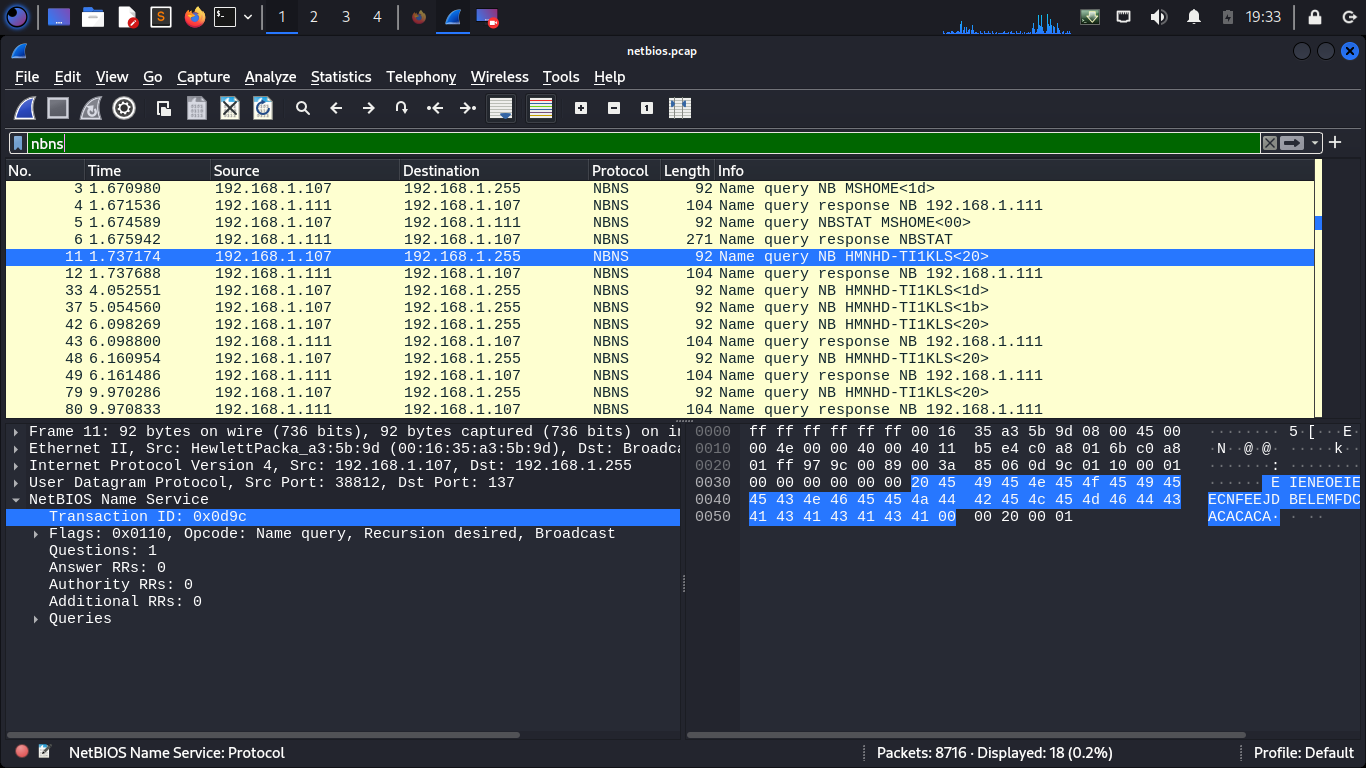Clear the display filter with X button
Screen dimensions: 1366x768
click(1270, 143)
